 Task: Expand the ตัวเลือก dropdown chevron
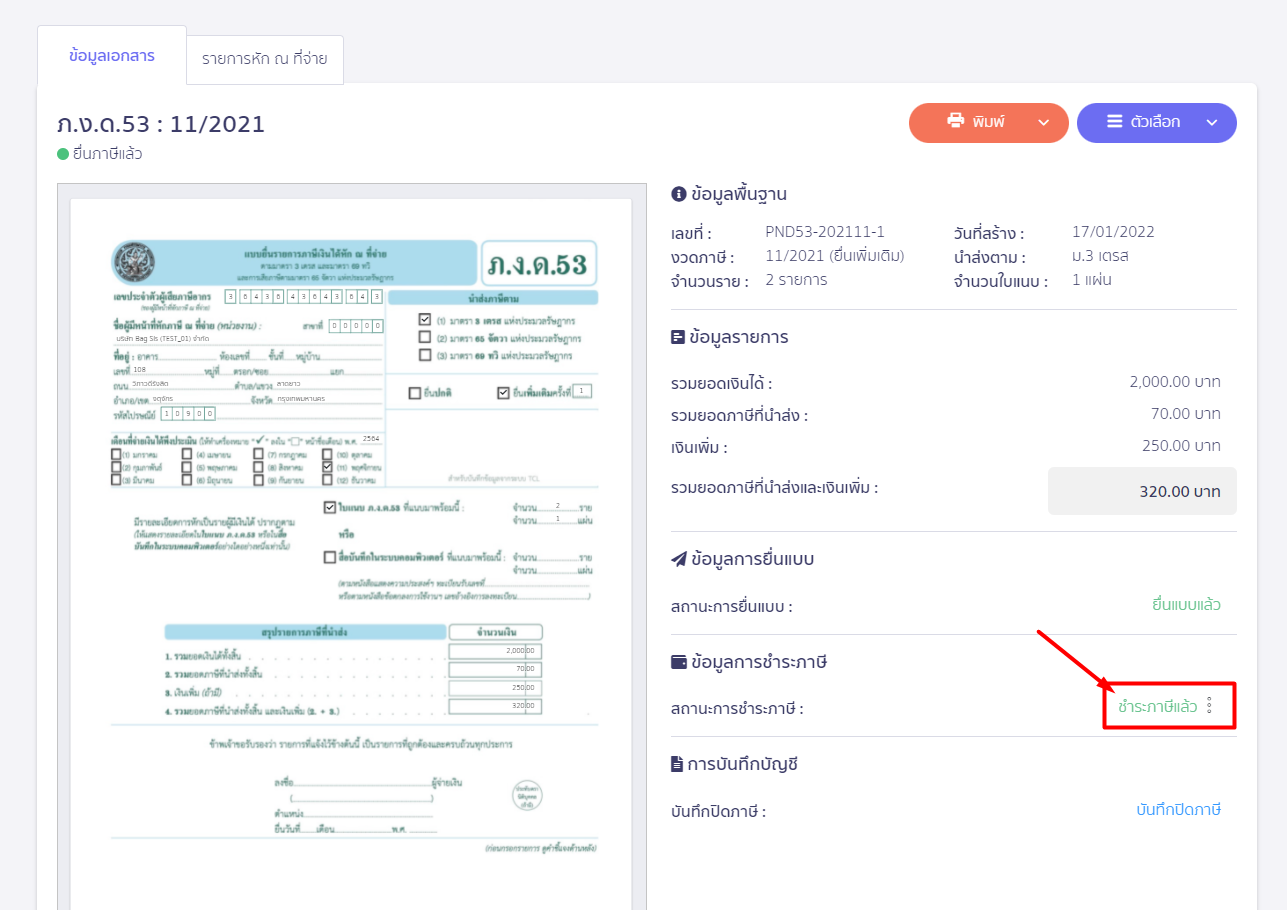pyautogui.click(x=1212, y=123)
